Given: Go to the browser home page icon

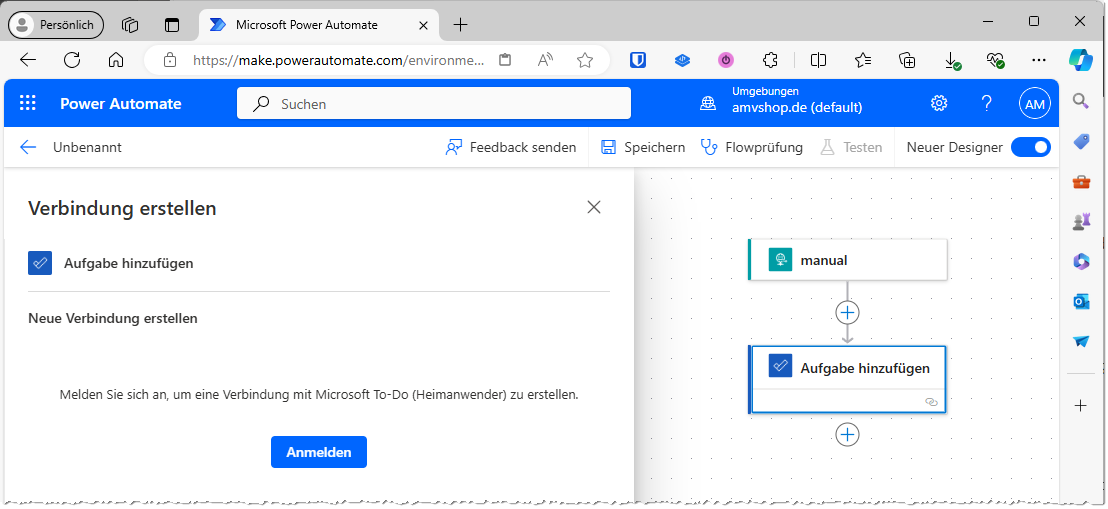Looking at the screenshot, I should coord(116,60).
